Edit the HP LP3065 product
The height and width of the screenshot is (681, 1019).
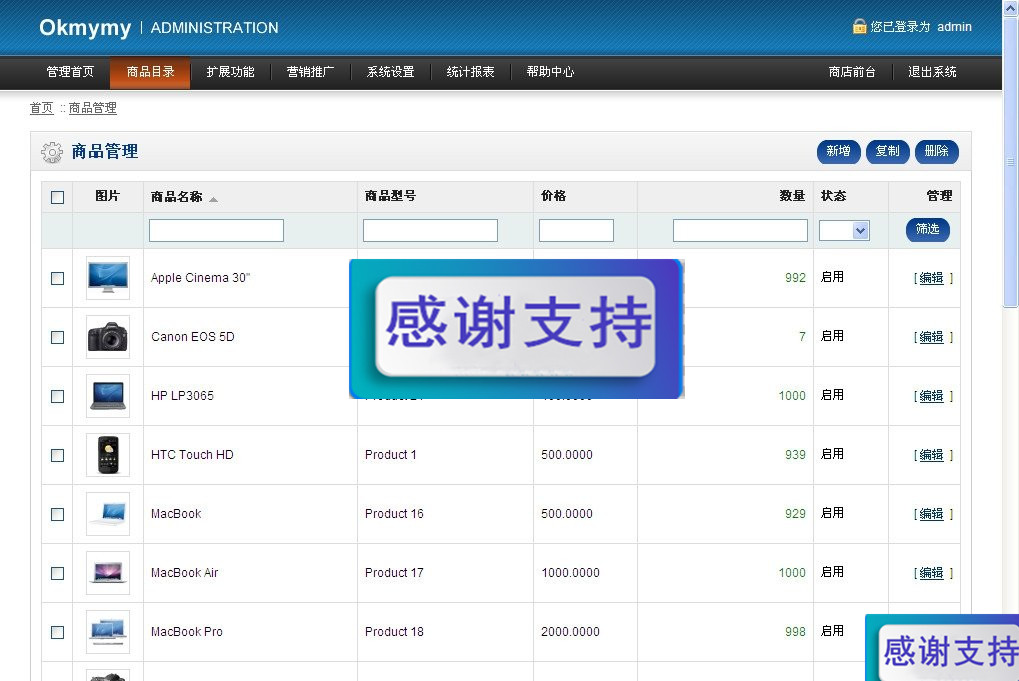click(931, 396)
